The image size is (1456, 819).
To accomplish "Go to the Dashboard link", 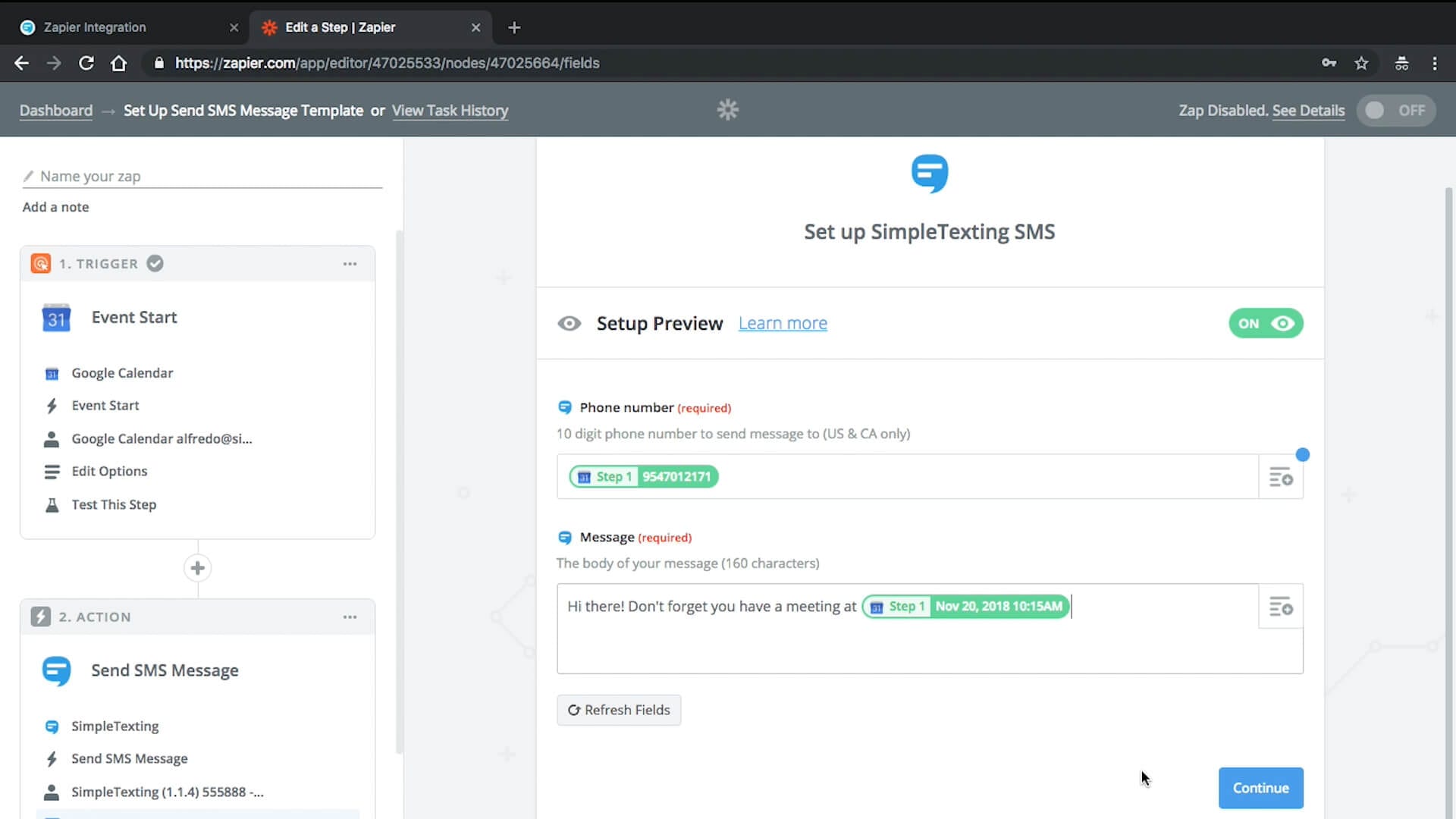I will [x=56, y=110].
